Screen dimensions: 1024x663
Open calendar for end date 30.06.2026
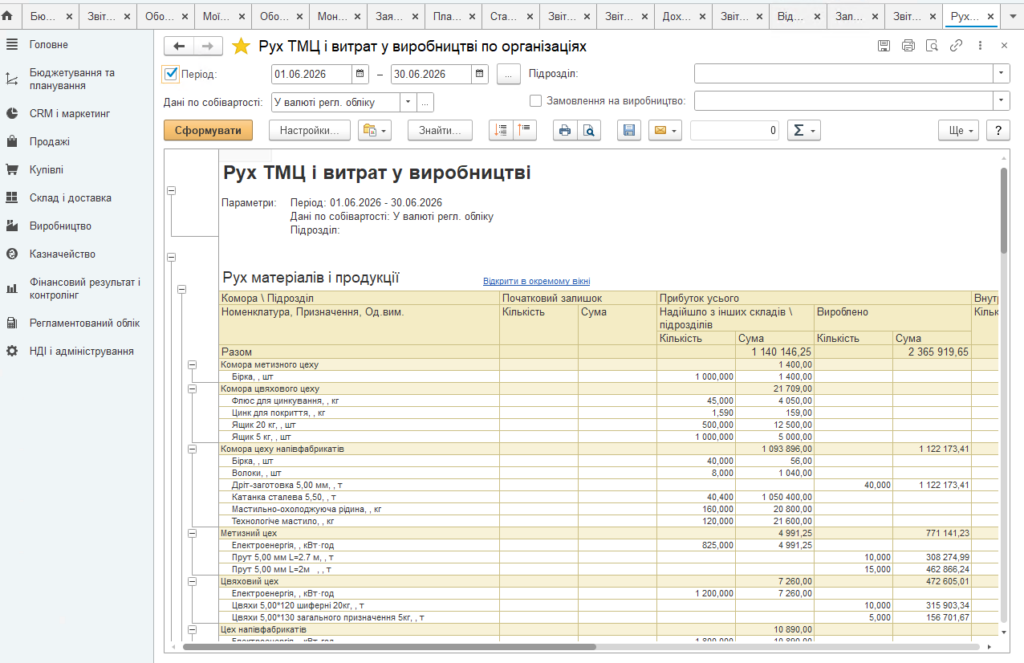click(x=479, y=74)
